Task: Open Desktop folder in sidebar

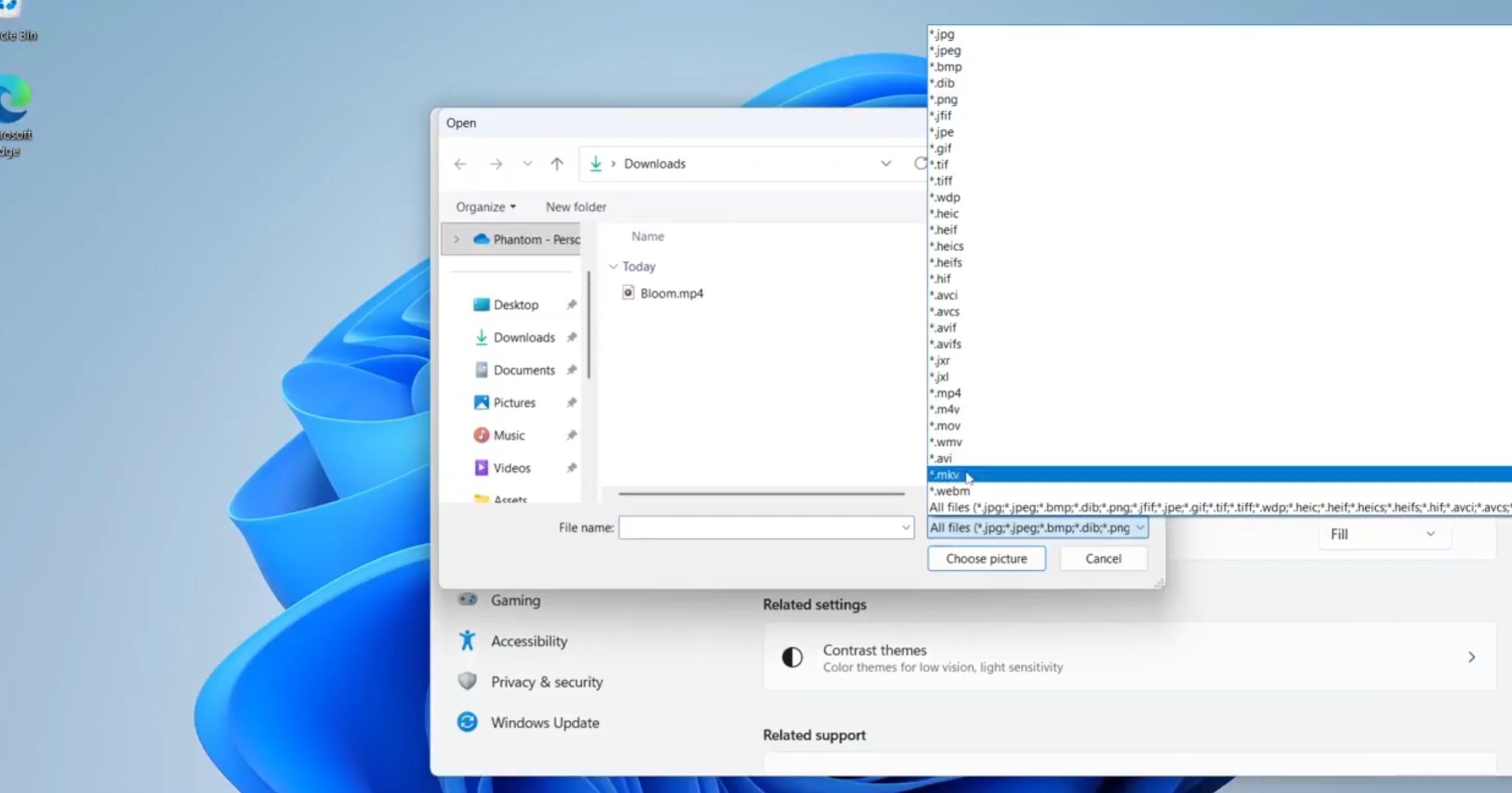Action: [x=516, y=305]
